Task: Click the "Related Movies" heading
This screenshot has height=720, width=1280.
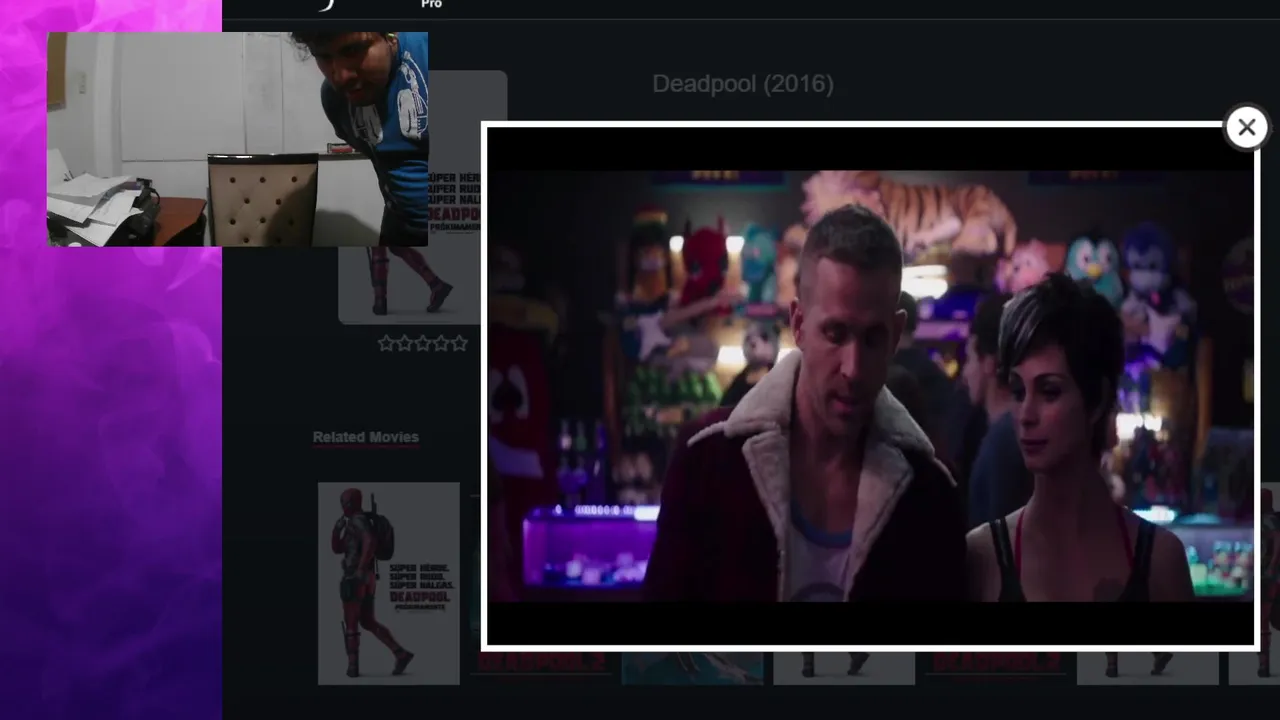Action: pos(366,437)
